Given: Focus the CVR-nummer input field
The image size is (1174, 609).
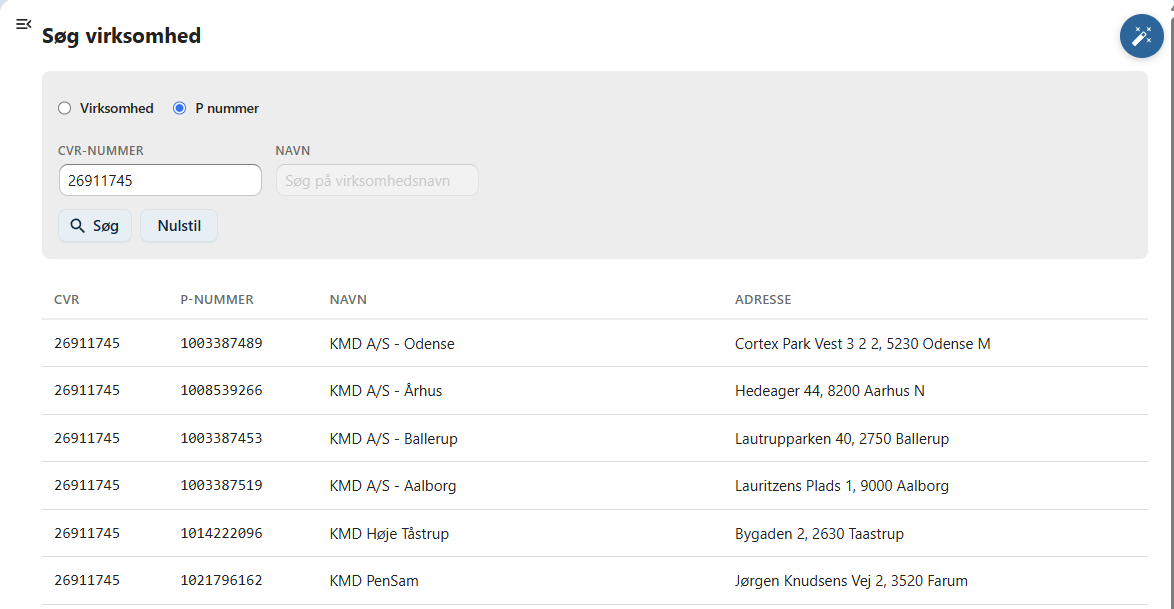Looking at the screenshot, I should click(160, 181).
